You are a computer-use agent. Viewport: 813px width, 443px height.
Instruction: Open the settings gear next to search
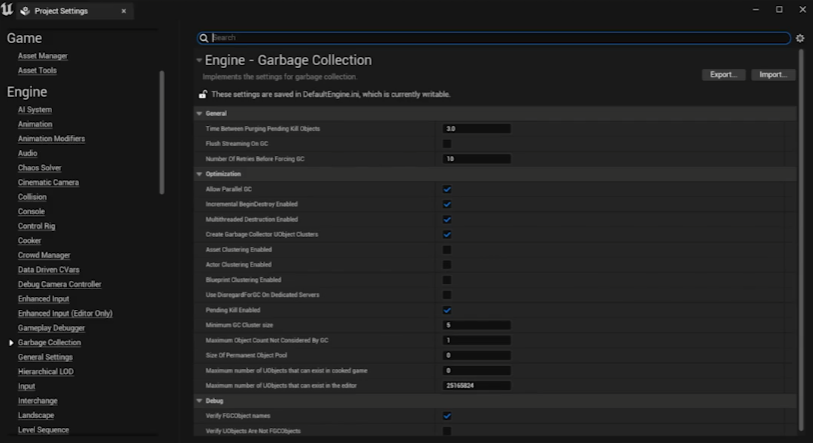tap(800, 38)
